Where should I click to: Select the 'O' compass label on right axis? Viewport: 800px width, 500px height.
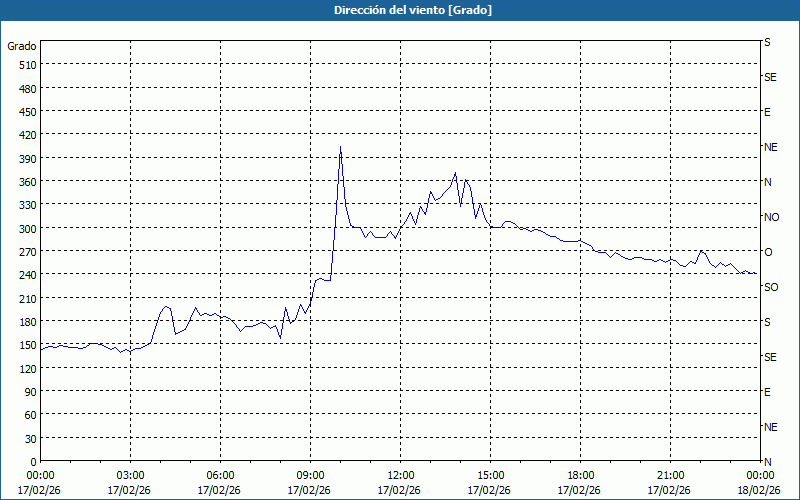pos(768,252)
